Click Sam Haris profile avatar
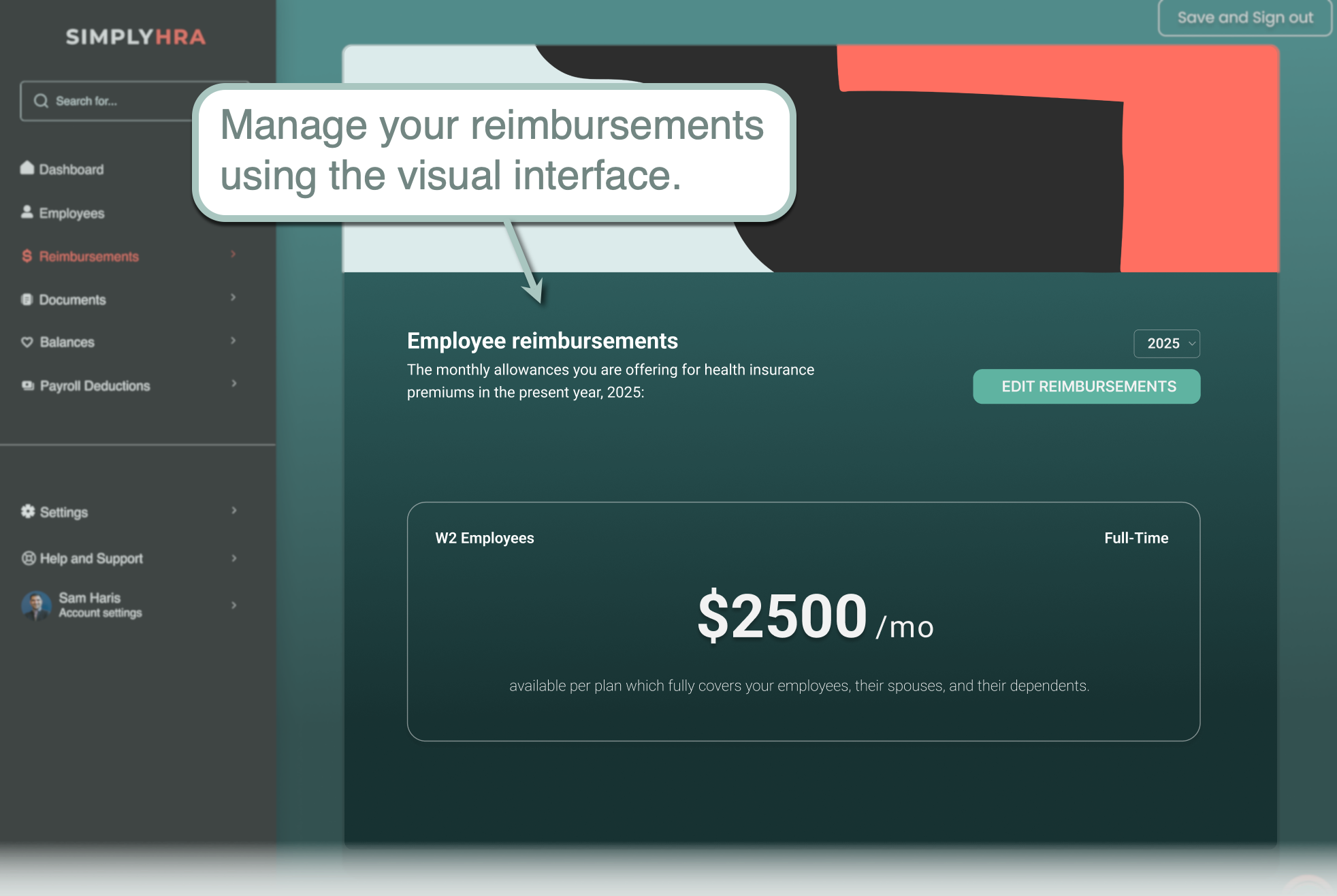Screen dimensions: 1337x896 (37, 605)
